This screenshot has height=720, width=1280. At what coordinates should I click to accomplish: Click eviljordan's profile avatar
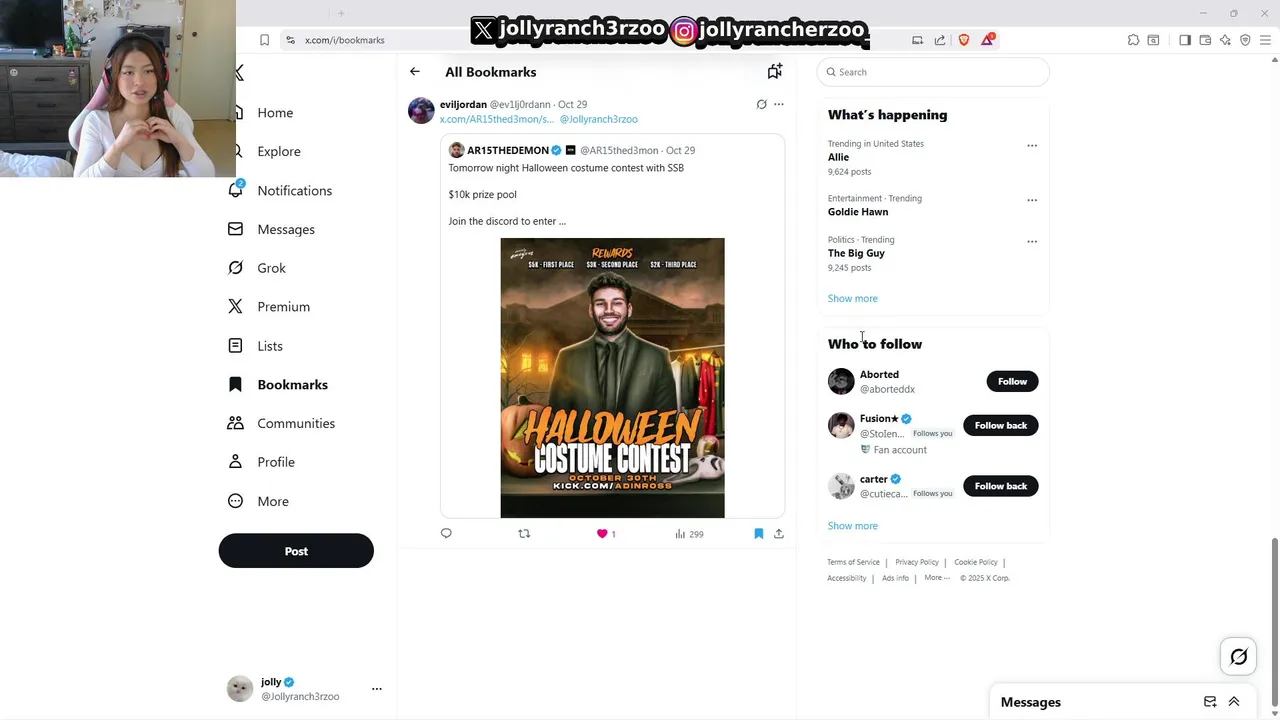click(x=421, y=110)
